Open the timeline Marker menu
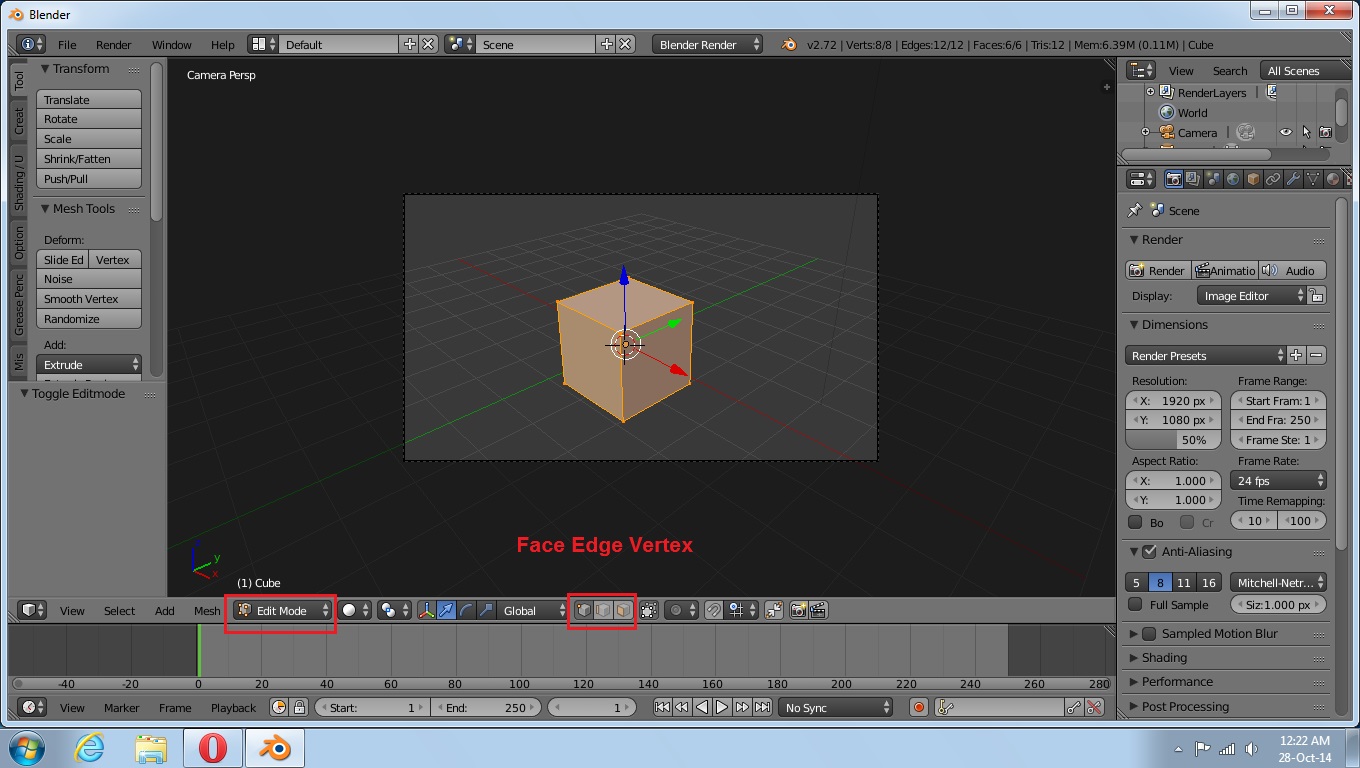Viewport: 1360px width, 768px height. coord(121,707)
